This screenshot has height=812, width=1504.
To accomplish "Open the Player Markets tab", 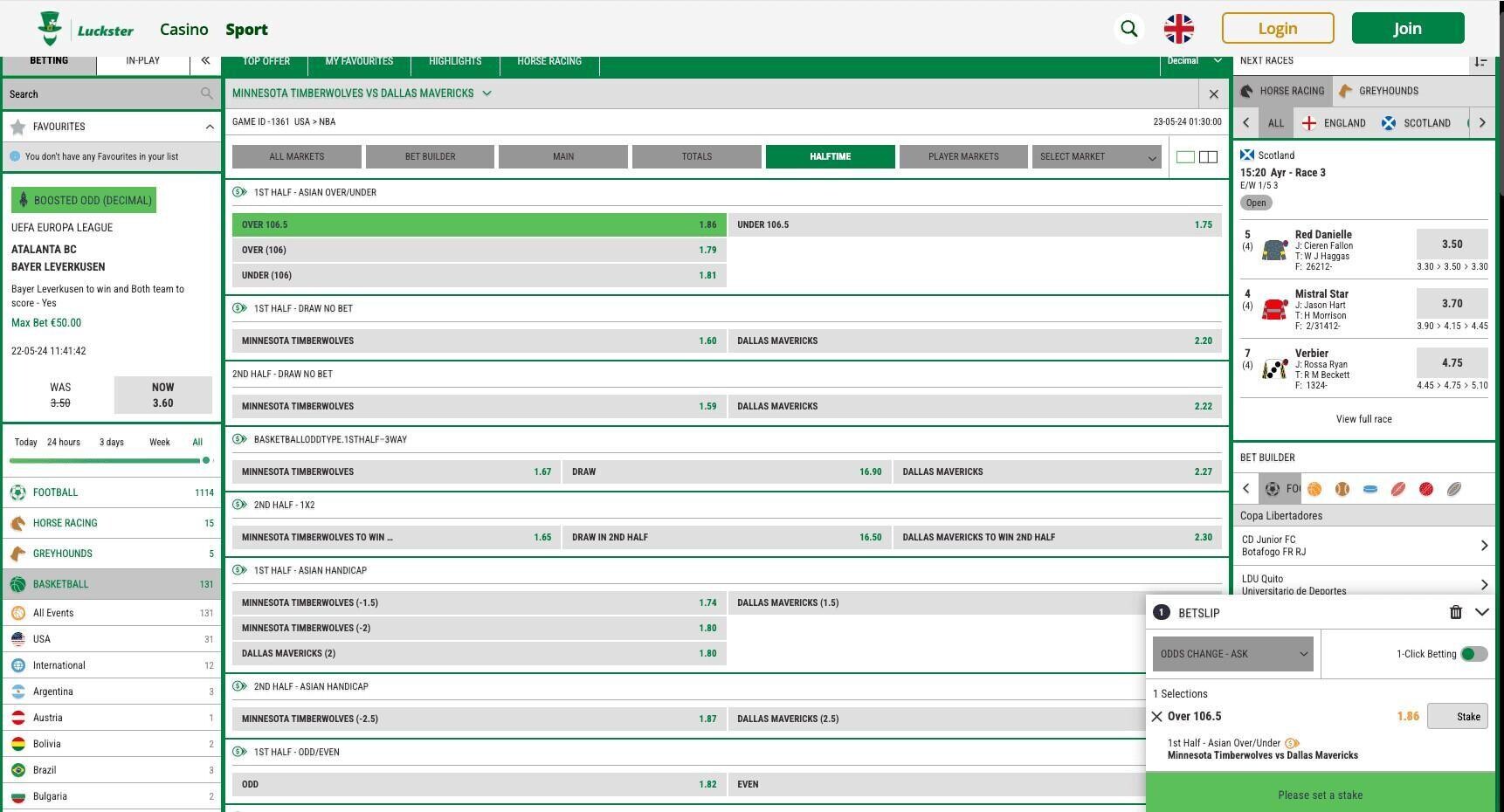I will tap(963, 157).
